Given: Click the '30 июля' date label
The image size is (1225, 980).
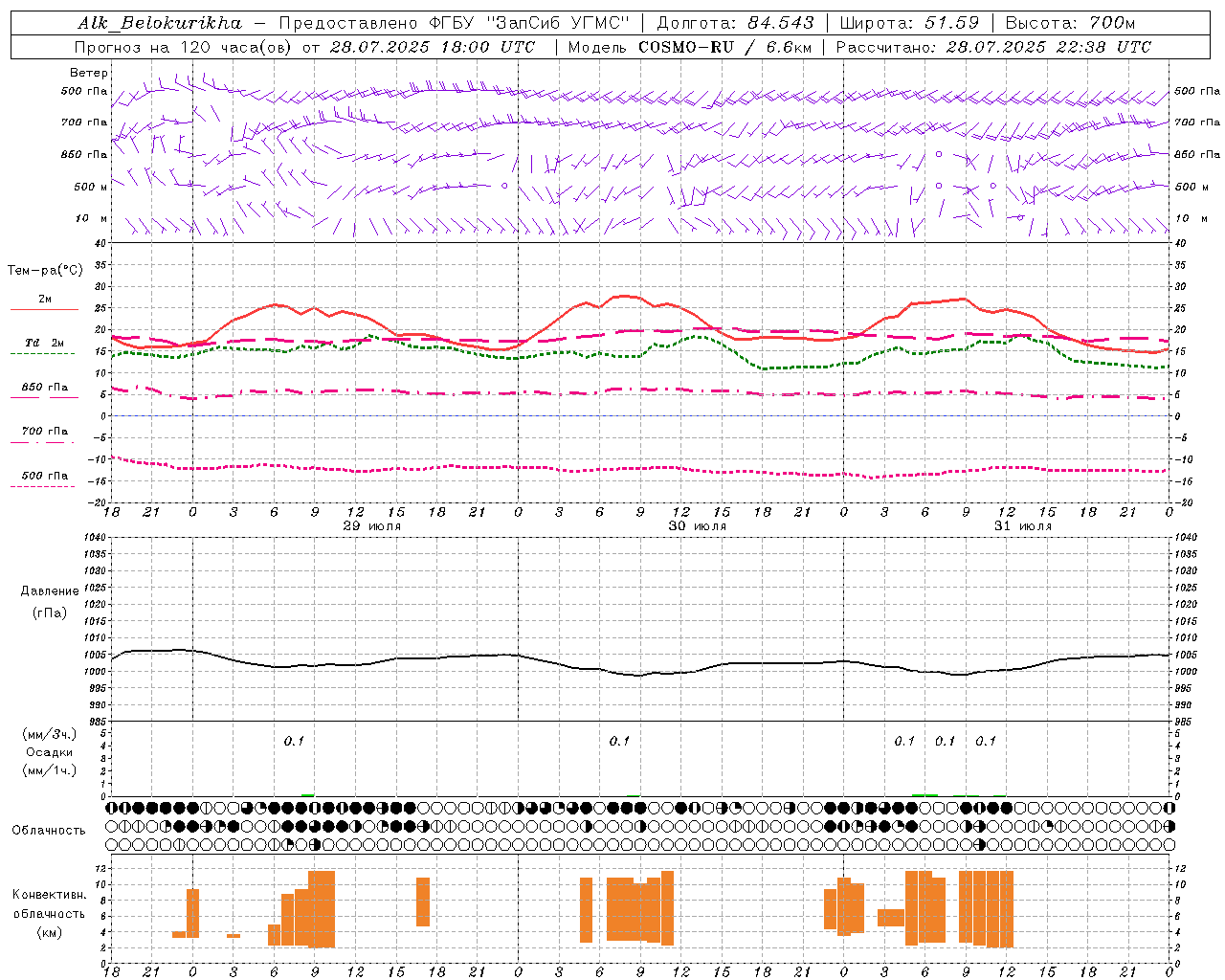Looking at the screenshot, I should (698, 526).
